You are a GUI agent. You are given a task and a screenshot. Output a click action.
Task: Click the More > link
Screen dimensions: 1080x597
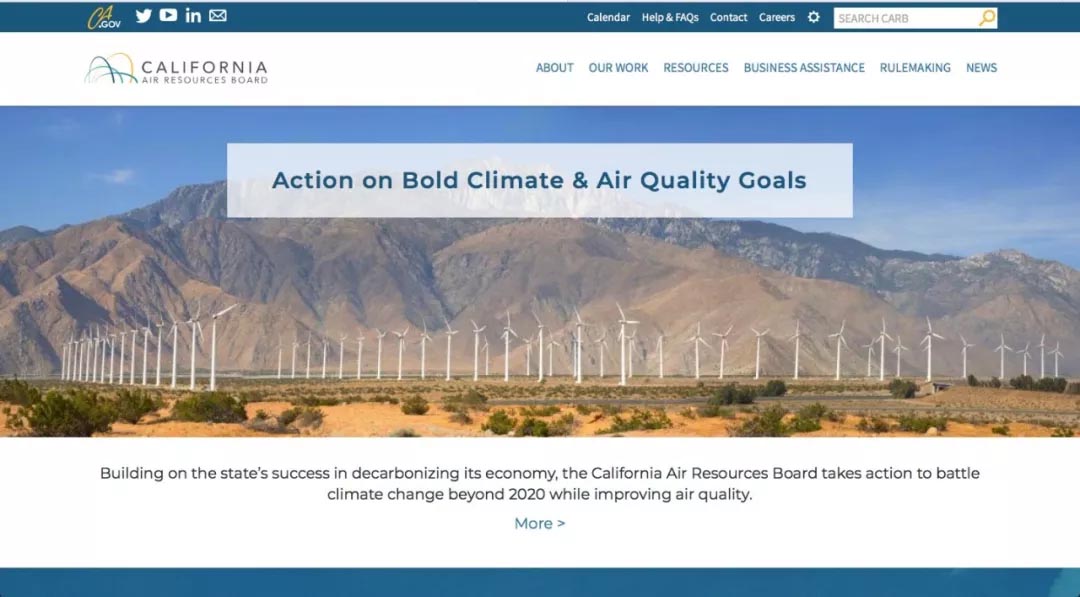tap(540, 523)
